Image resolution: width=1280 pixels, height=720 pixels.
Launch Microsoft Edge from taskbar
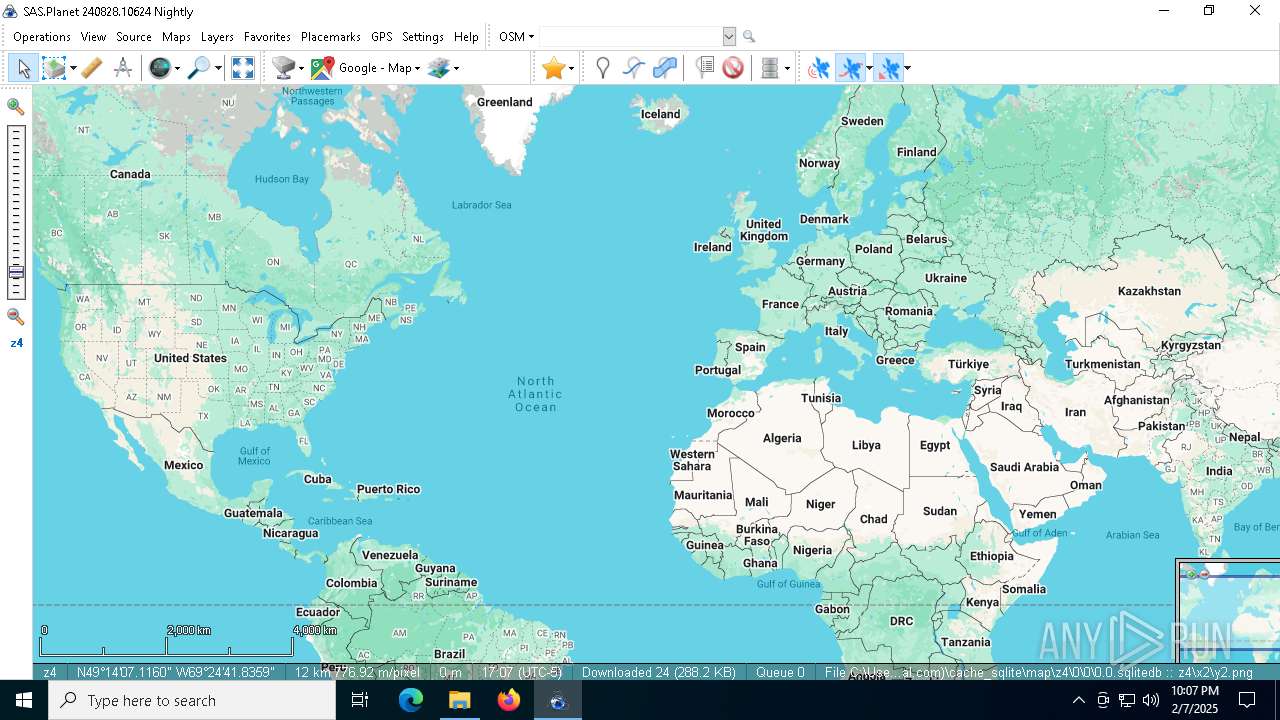click(411, 700)
